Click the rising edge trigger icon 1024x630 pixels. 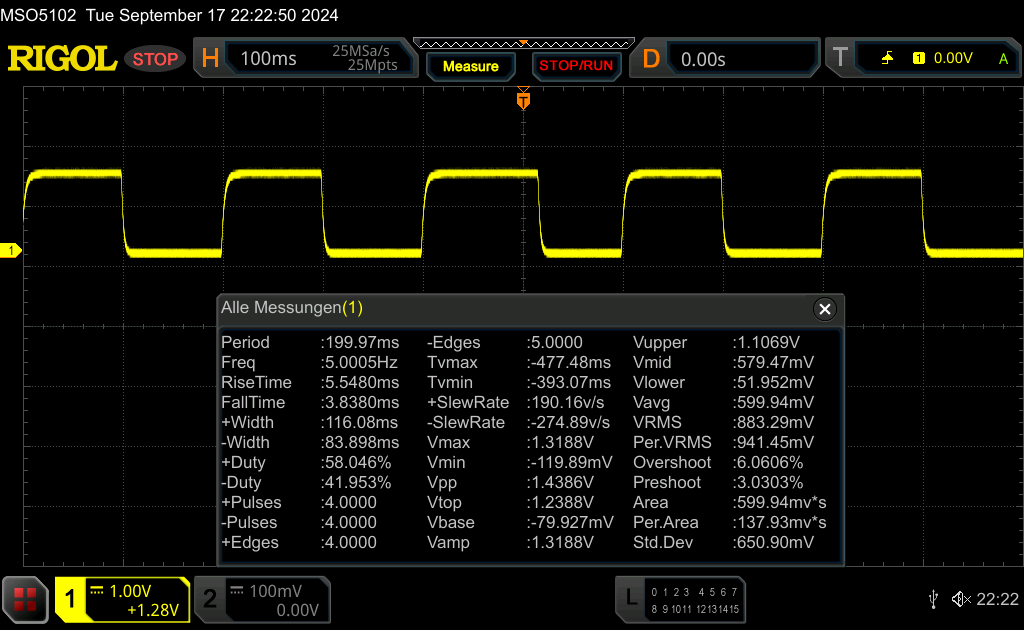pos(887,58)
